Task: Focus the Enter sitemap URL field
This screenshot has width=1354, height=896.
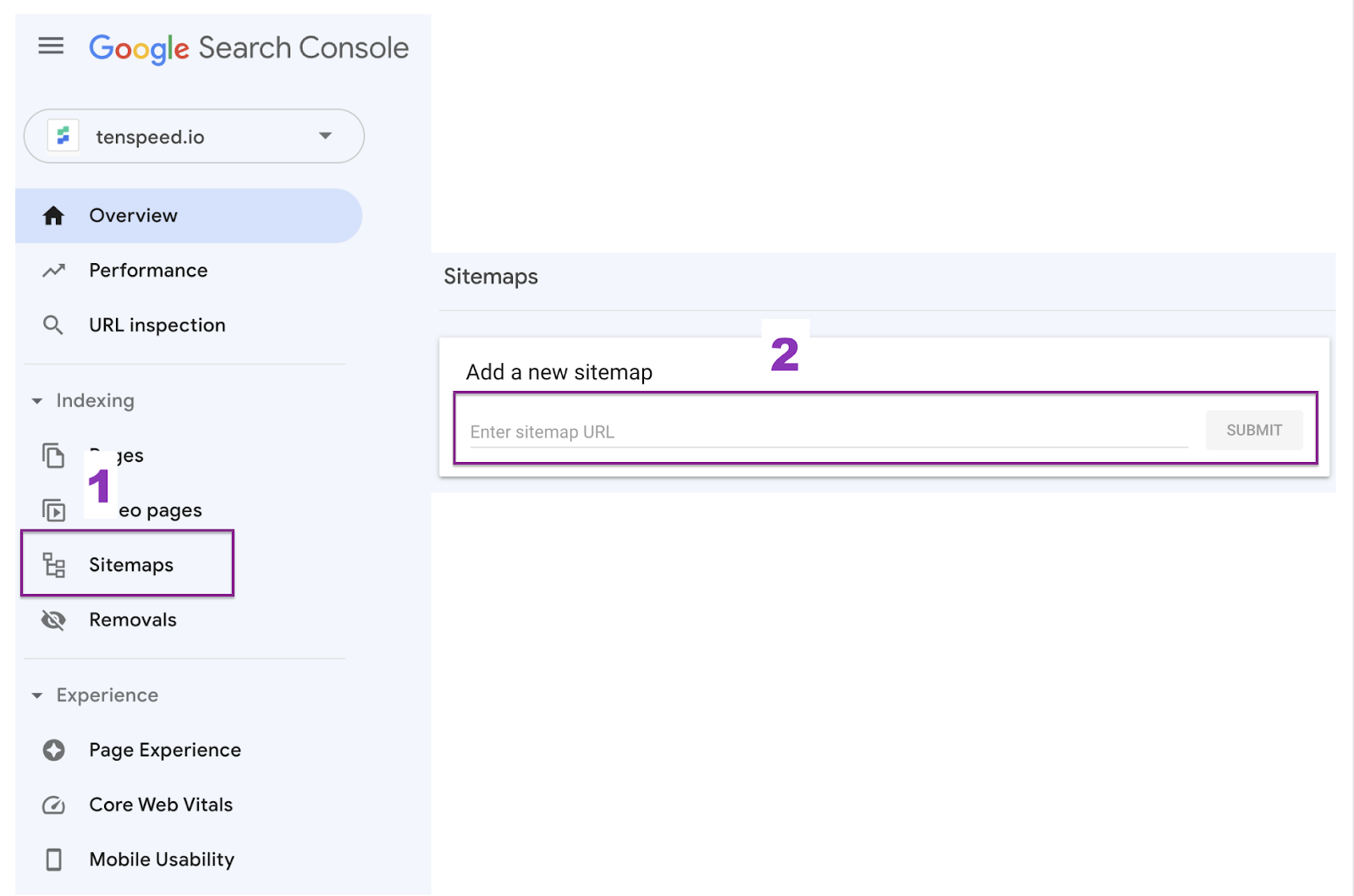Action: pos(828,432)
